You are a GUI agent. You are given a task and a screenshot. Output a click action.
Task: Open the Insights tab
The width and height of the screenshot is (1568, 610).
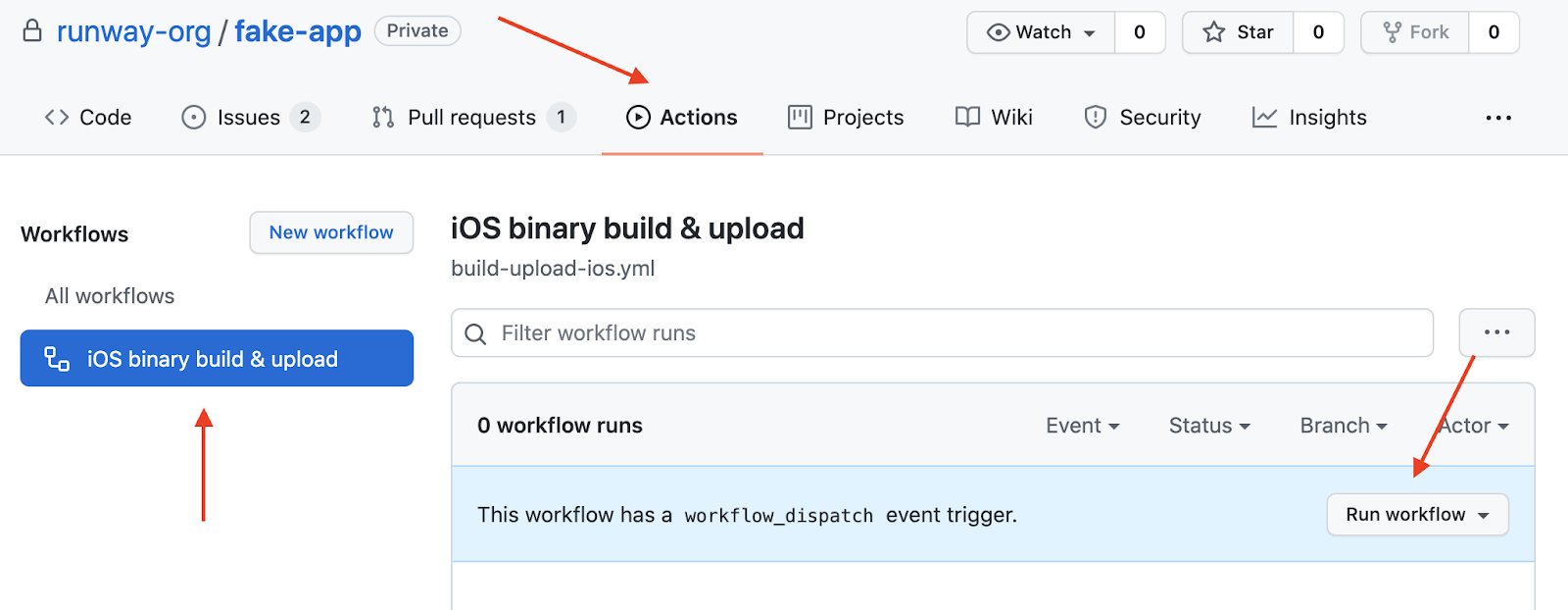click(1309, 118)
